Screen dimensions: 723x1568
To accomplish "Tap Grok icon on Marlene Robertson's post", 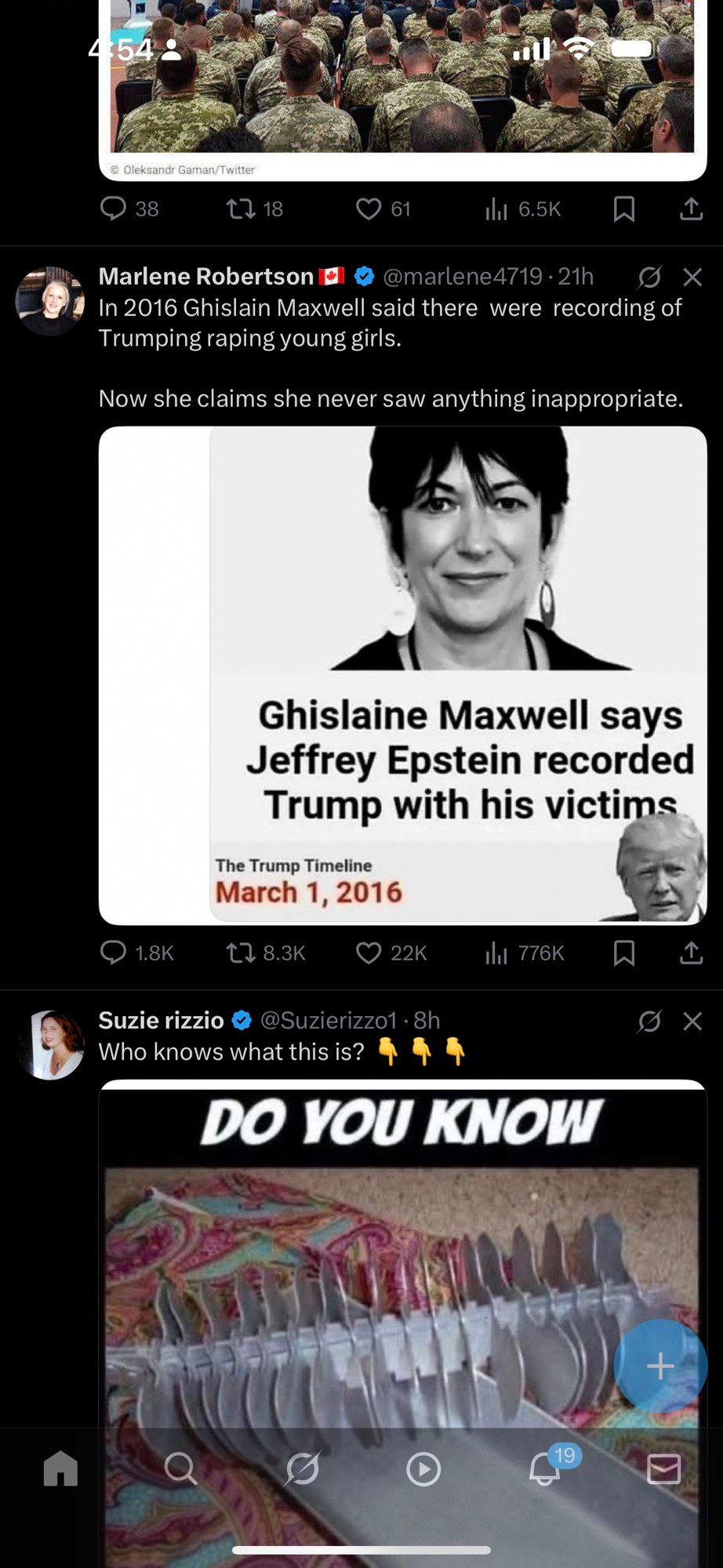I will [649, 277].
